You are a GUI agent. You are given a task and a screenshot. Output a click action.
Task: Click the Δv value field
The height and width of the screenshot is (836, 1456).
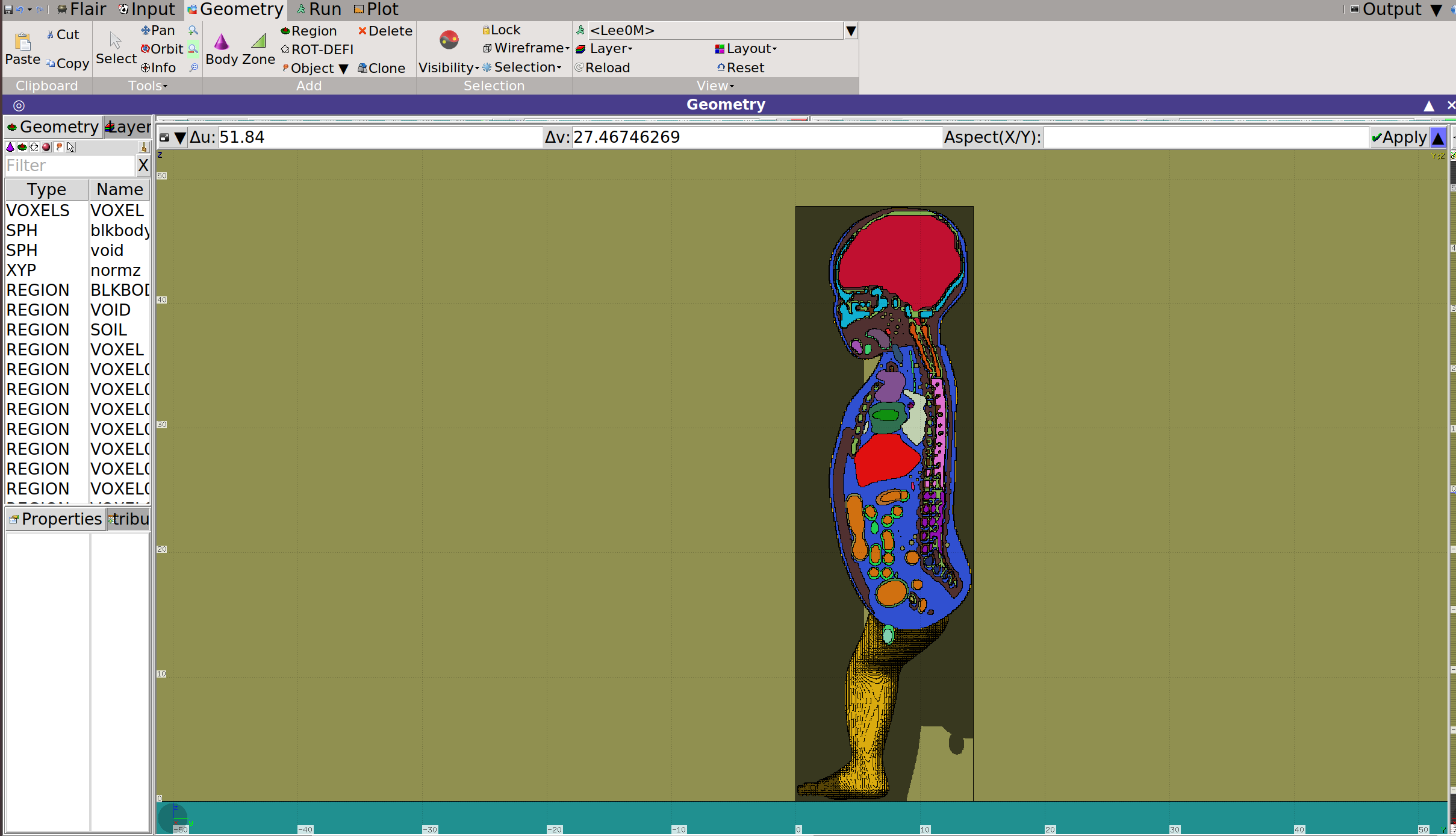tap(756, 137)
